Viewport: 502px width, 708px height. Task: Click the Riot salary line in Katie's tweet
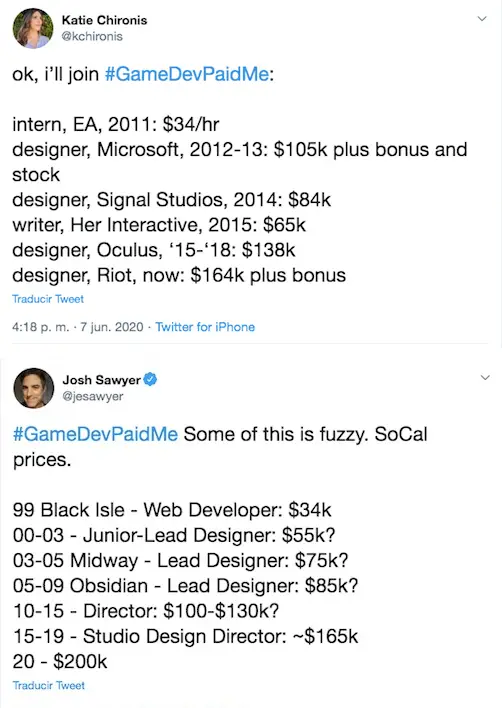[x=179, y=275]
